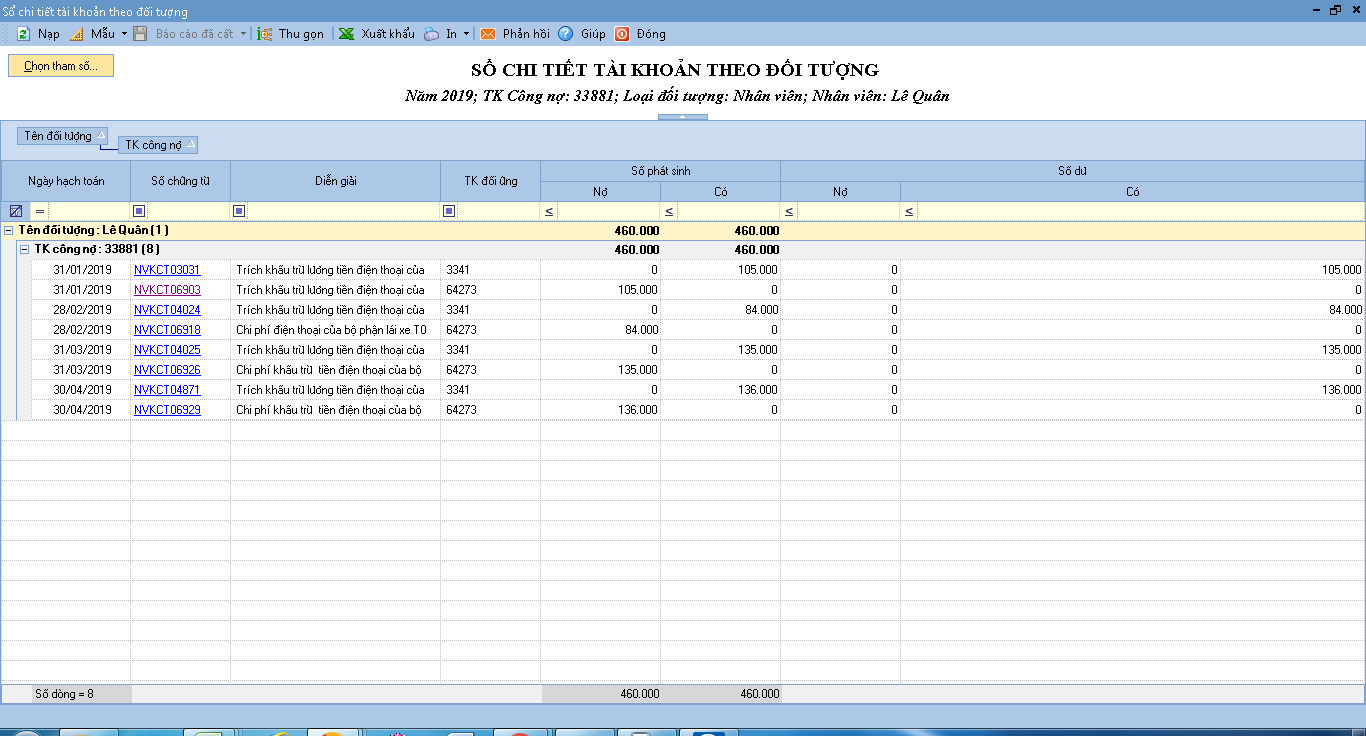
Task: Open the Mẫu dropdown arrow
Action: pos(124,34)
